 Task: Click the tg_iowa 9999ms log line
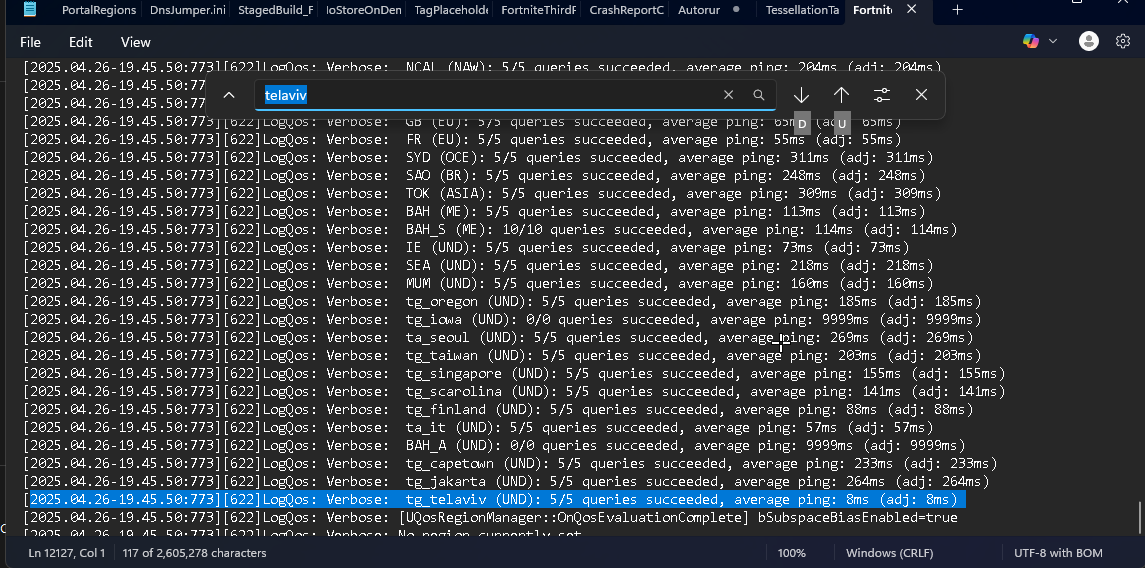[502, 320]
